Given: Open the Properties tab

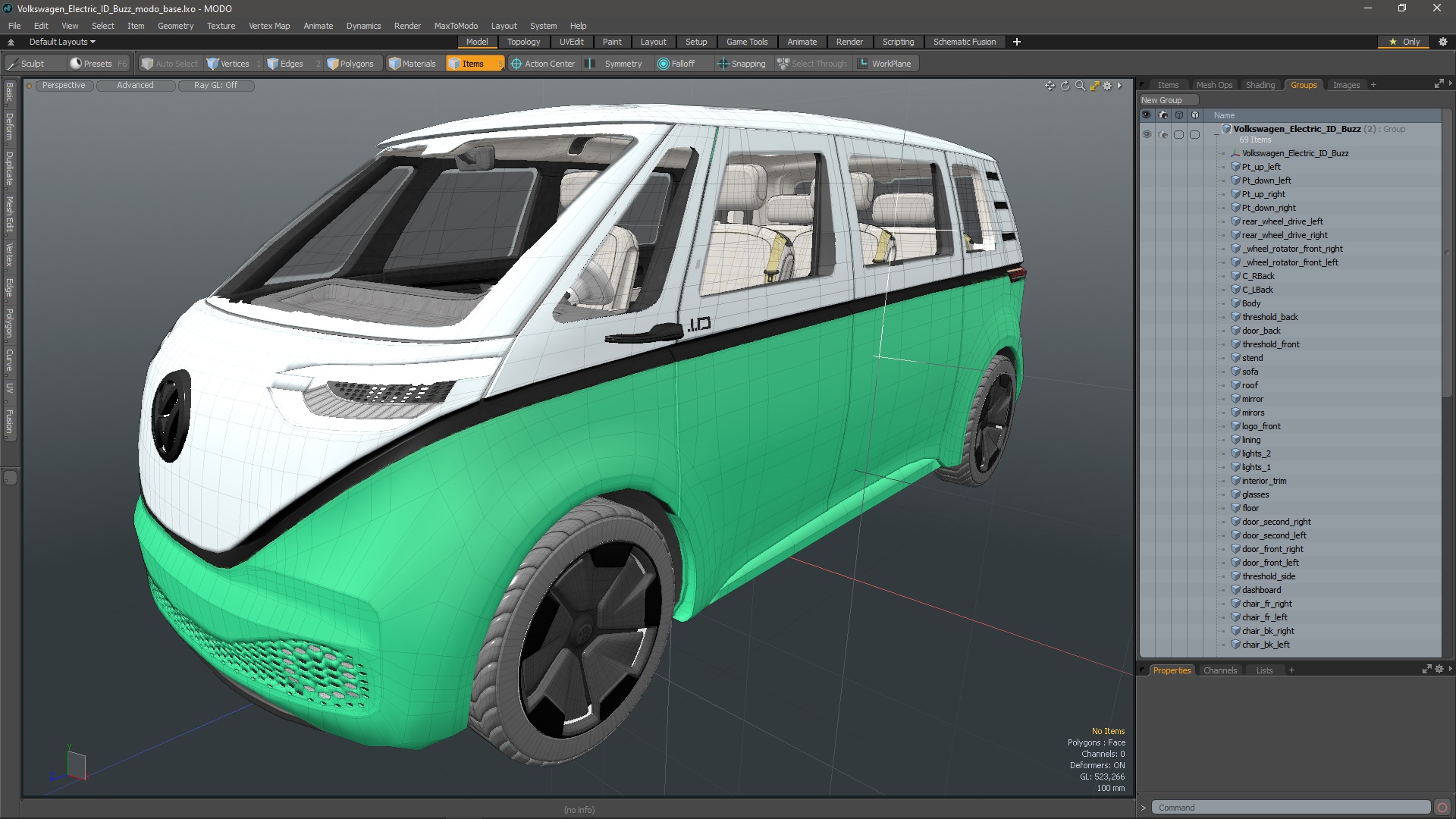Looking at the screenshot, I should pos(1172,670).
